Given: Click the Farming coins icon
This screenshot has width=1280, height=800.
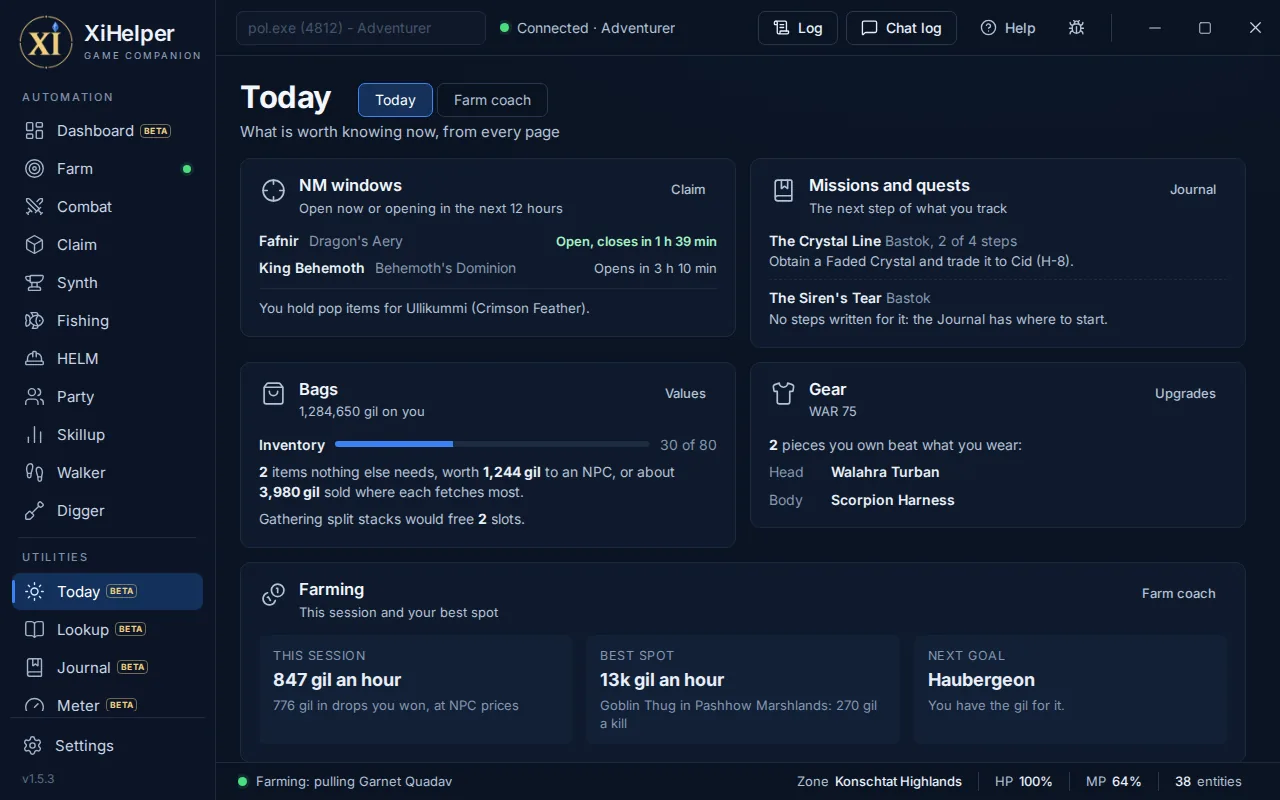Looking at the screenshot, I should click(x=273, y=595).
